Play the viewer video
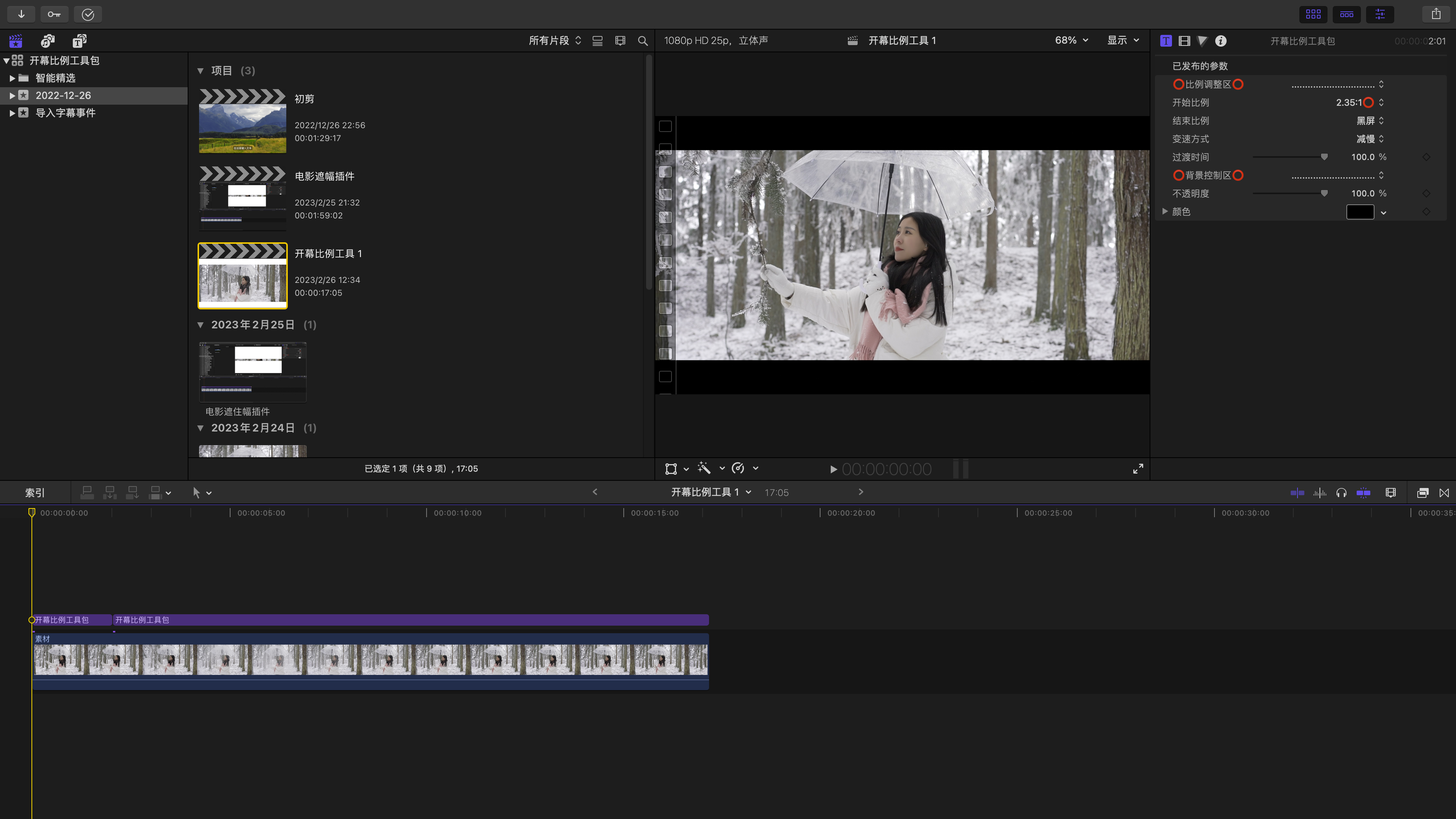Screen dimensions: 1456x819 [x=833, y=469]
